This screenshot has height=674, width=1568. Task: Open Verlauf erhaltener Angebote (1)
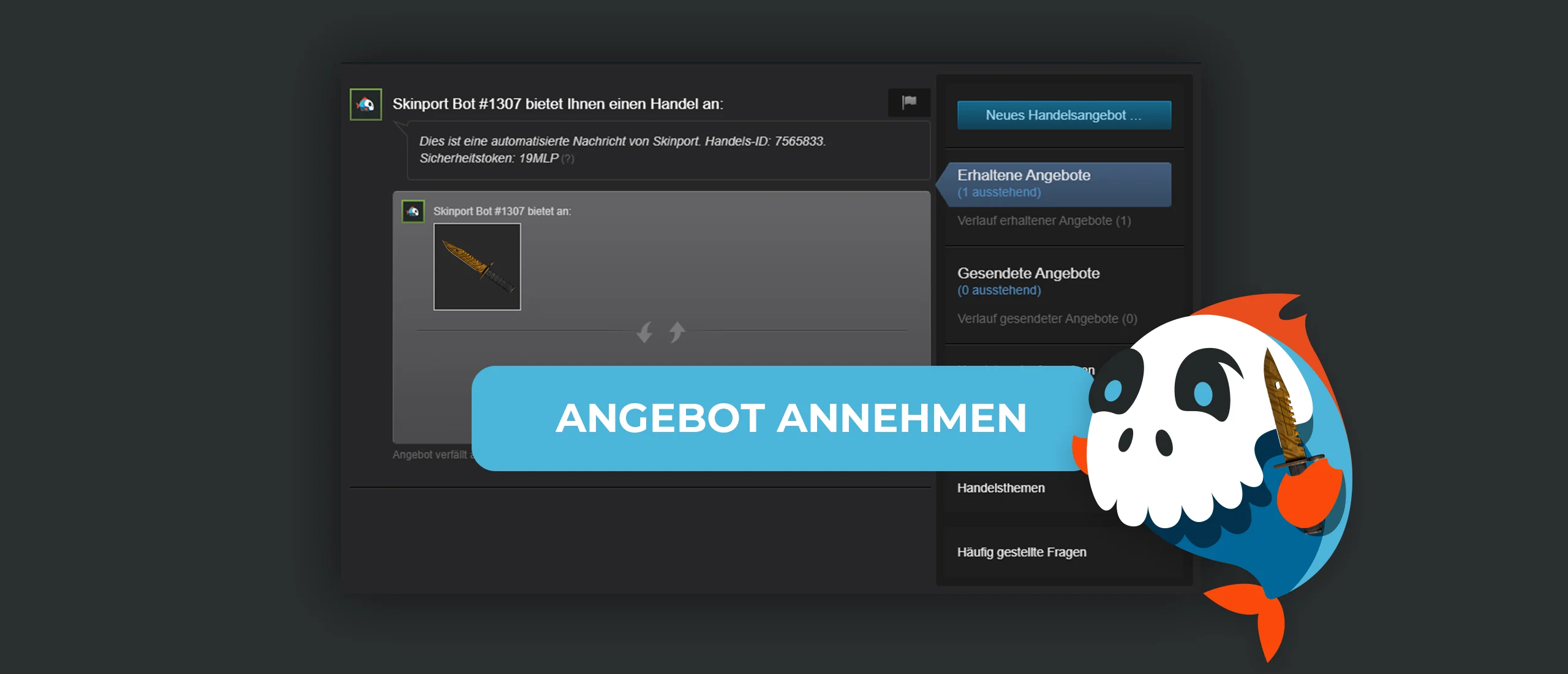coord(1043,221)
